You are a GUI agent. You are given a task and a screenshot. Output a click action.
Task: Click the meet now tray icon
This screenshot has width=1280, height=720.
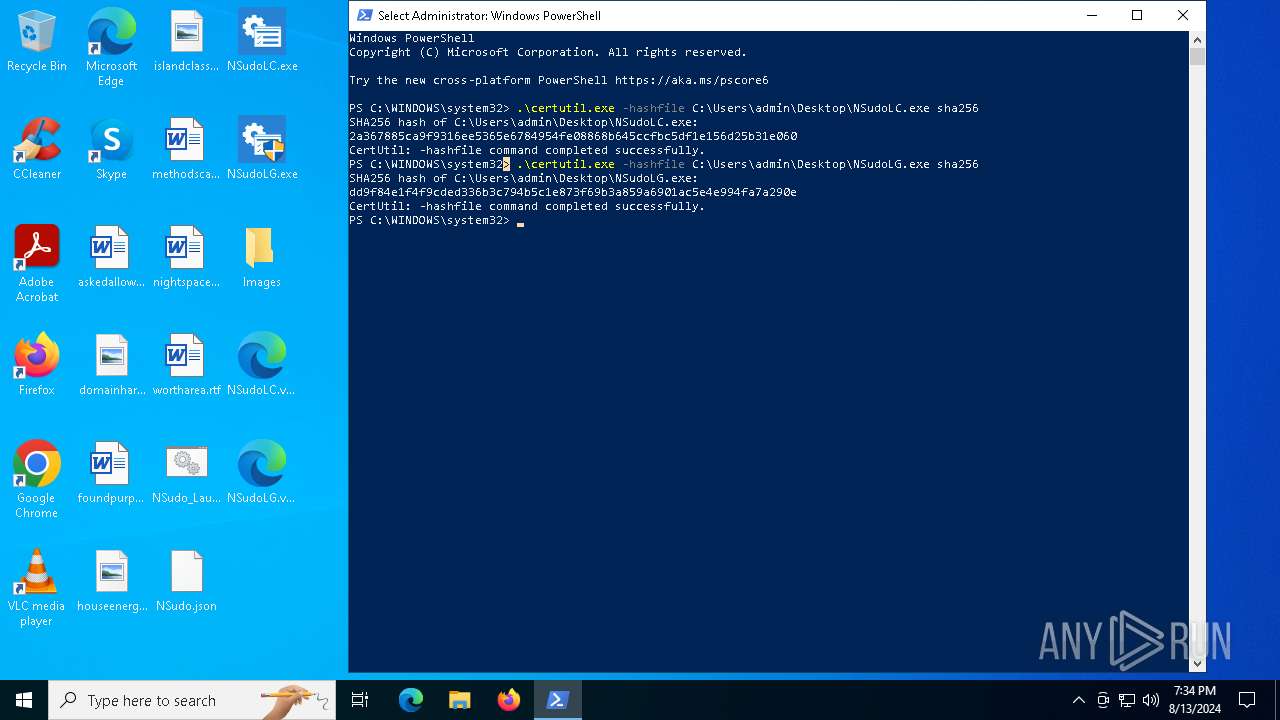tap(1103, 700)
